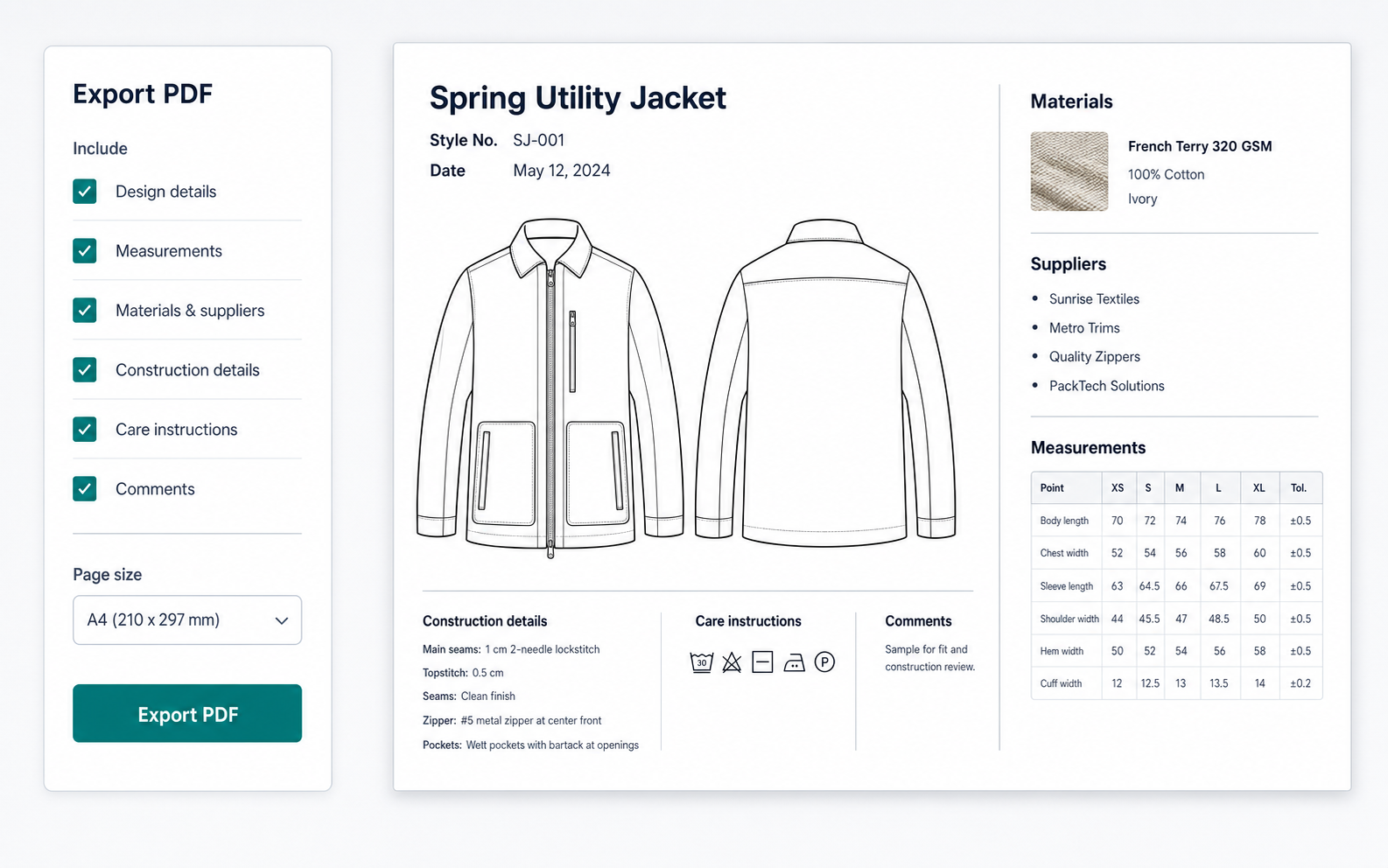
Task: Click French Terry 320 GSM material name
Action: point(1200,146)
